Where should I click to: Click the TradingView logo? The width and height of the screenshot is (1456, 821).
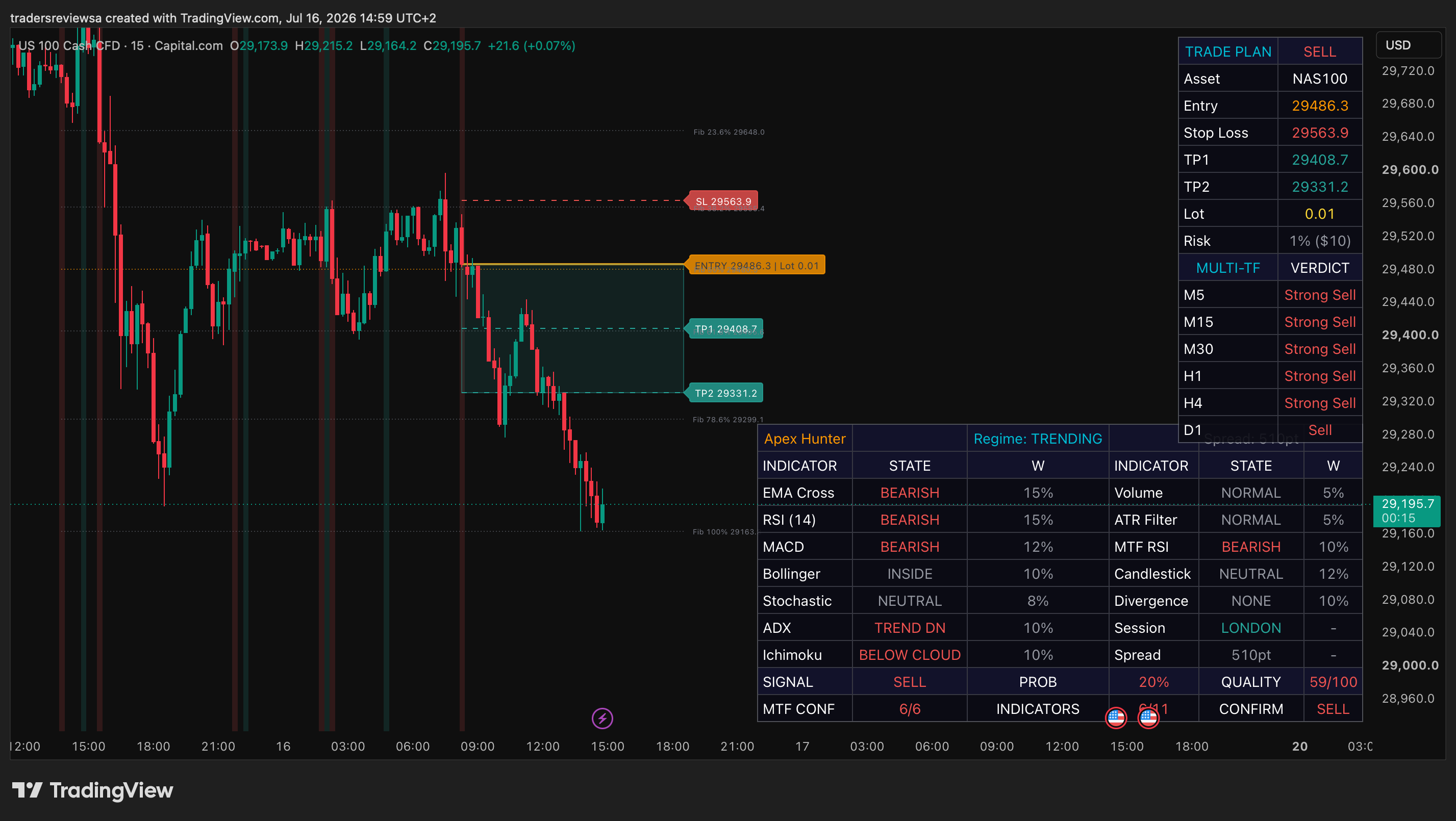pyautogui.click(x=93, y=790)
